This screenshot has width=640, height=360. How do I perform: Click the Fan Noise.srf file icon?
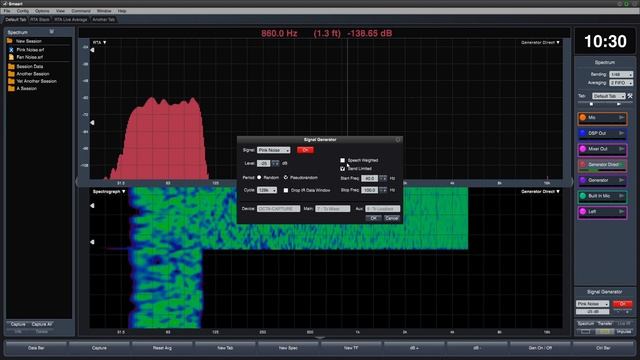[x=11, y=57]
